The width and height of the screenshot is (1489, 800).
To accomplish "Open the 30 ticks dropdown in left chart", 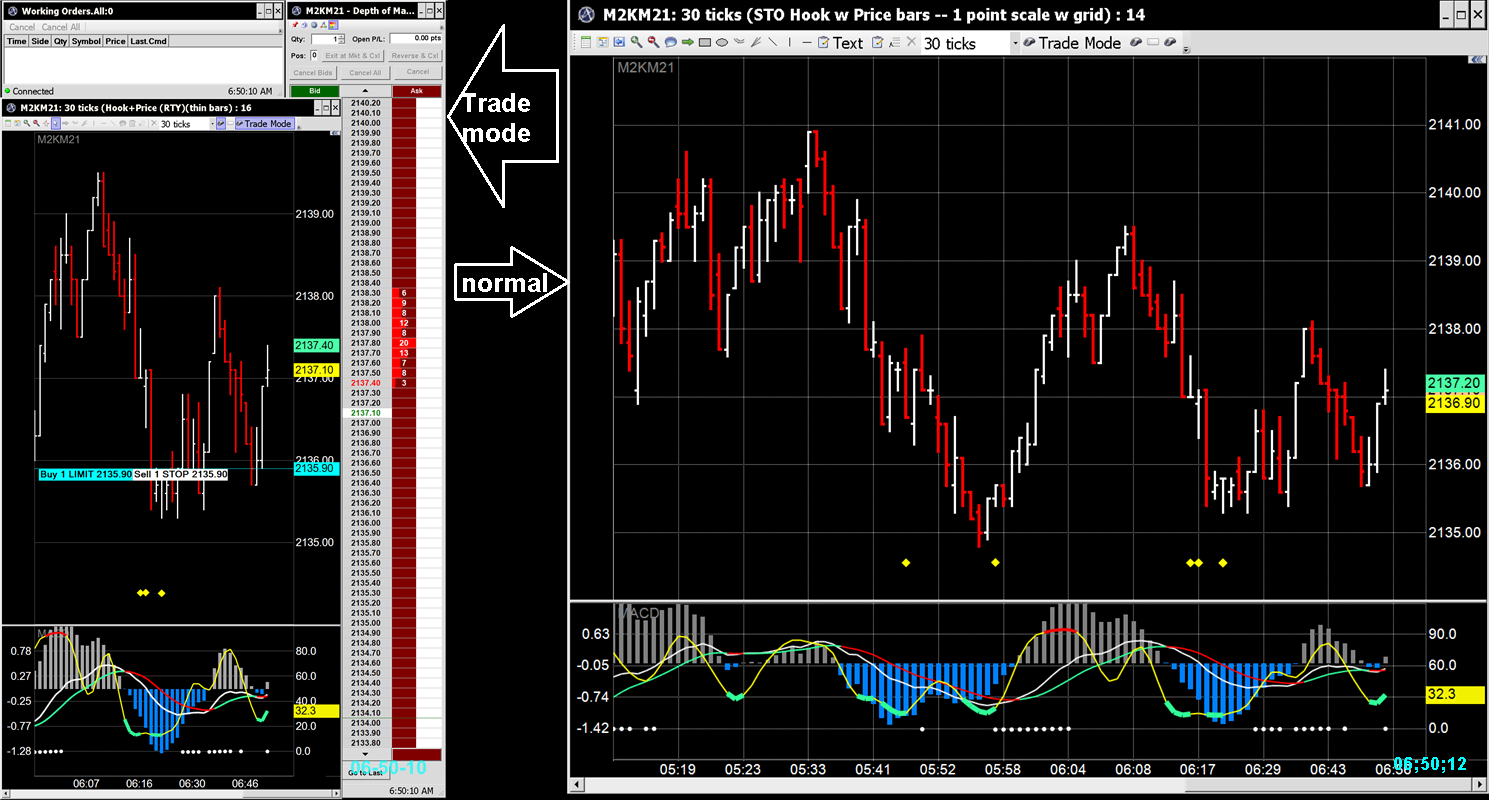I will pyautogui.click(x=212, y=124).
